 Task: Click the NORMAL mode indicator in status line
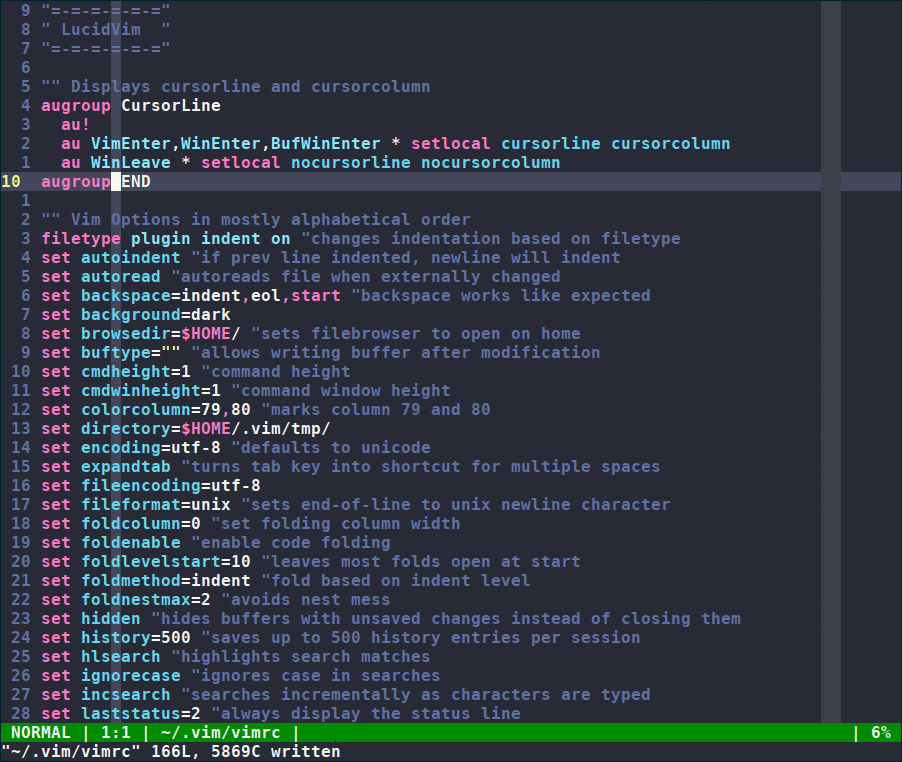coord(40,732)
